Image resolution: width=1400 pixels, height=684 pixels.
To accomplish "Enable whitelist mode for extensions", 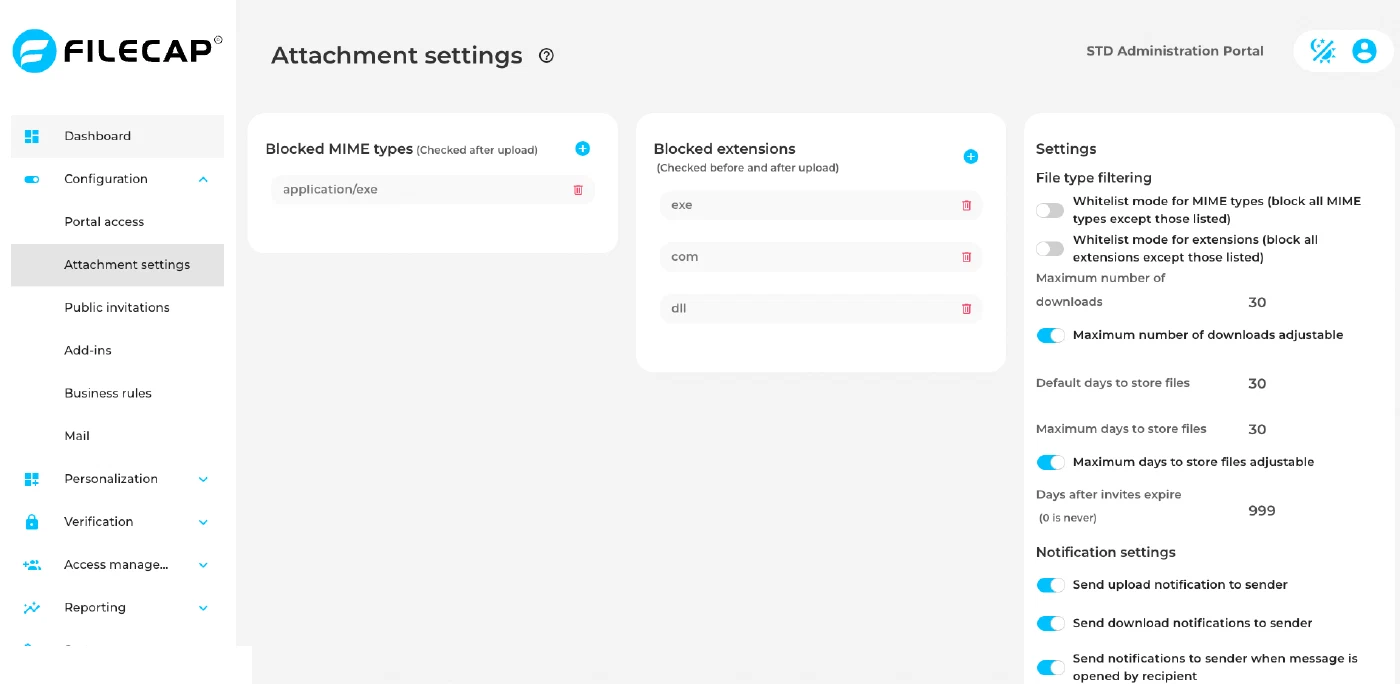I will tap(1050, 249).
